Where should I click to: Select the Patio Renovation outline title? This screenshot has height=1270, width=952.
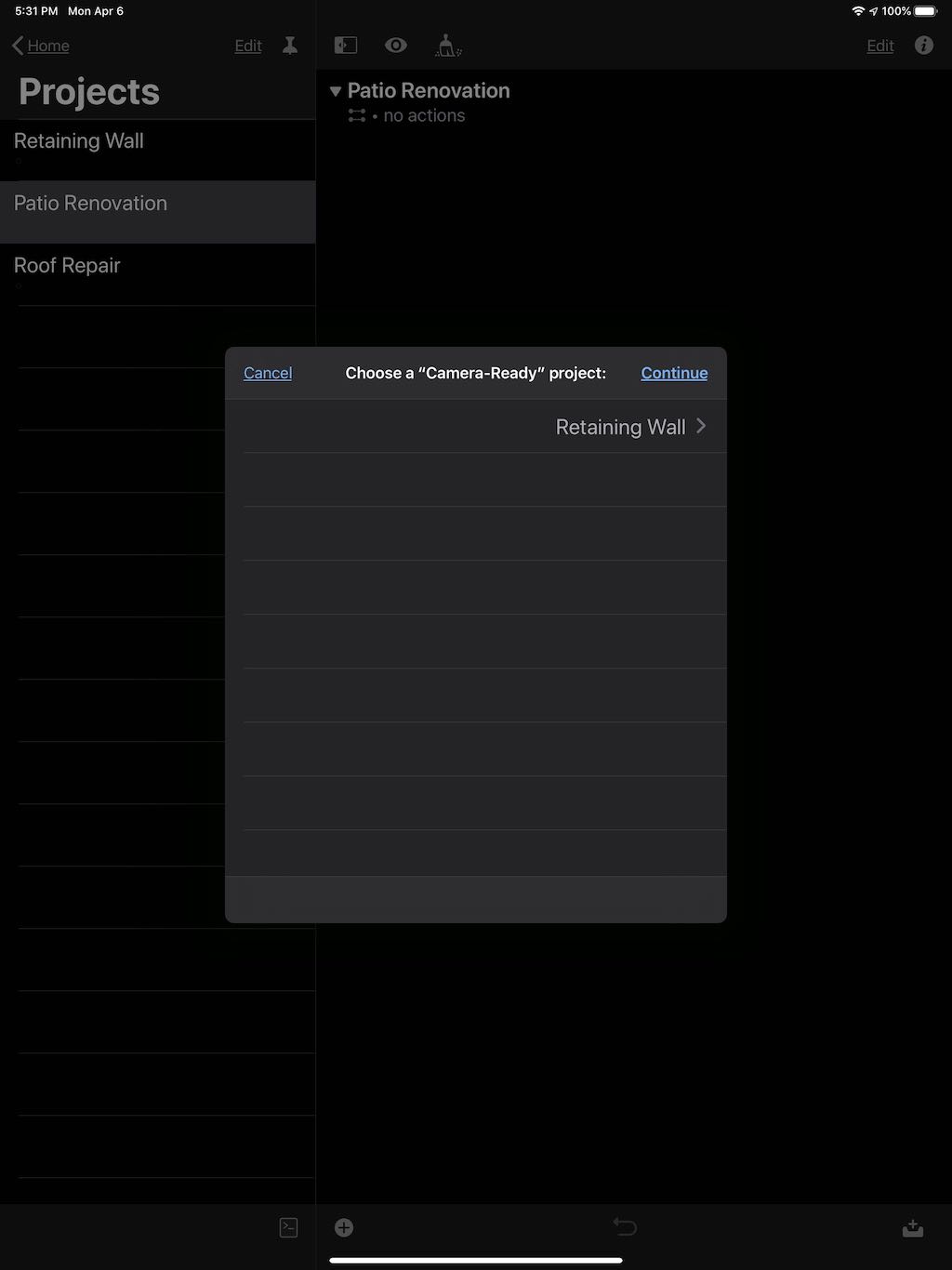click(429, 90)
